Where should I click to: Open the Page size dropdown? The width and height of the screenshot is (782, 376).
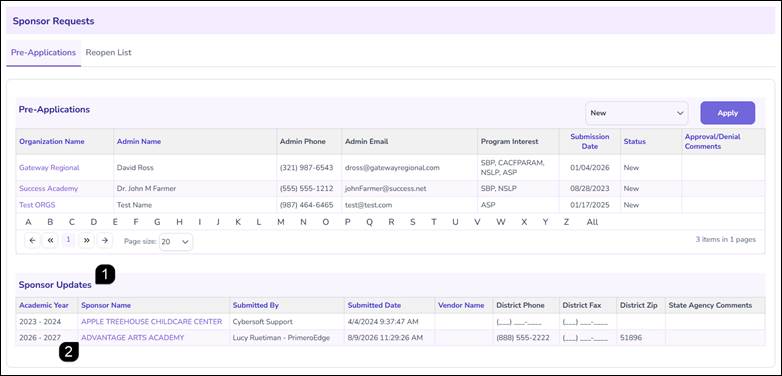click(176, 242)
